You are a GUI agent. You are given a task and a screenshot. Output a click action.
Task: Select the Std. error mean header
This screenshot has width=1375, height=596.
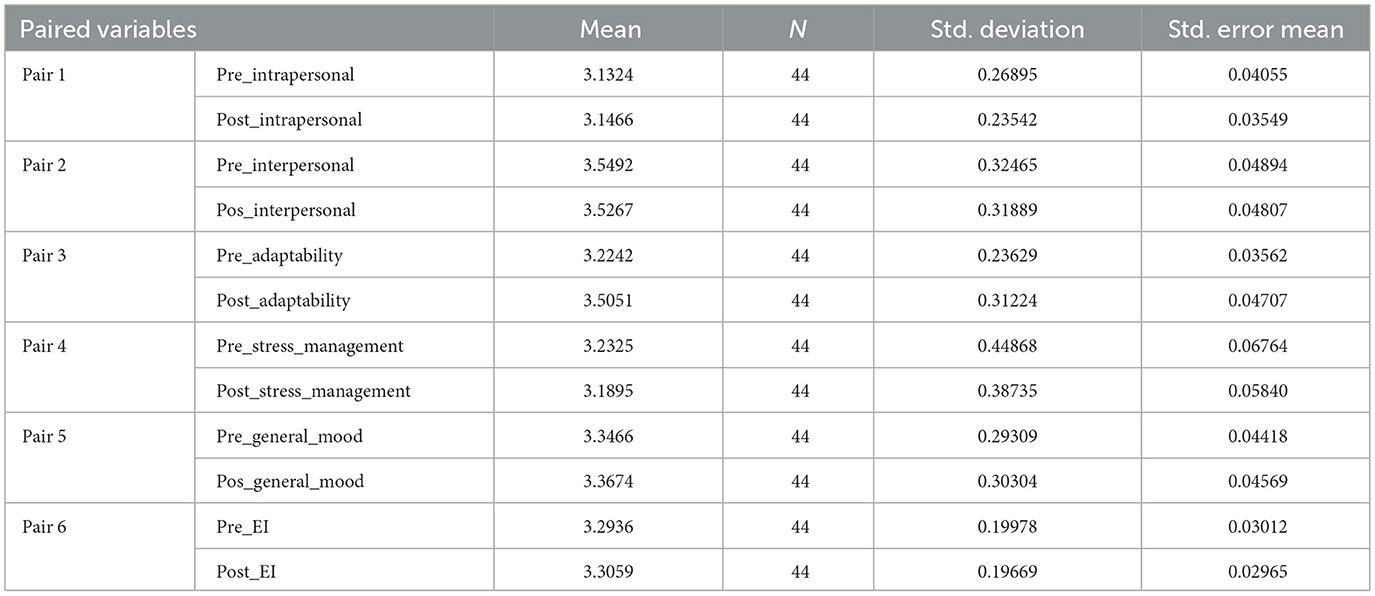coord(1255,29)
